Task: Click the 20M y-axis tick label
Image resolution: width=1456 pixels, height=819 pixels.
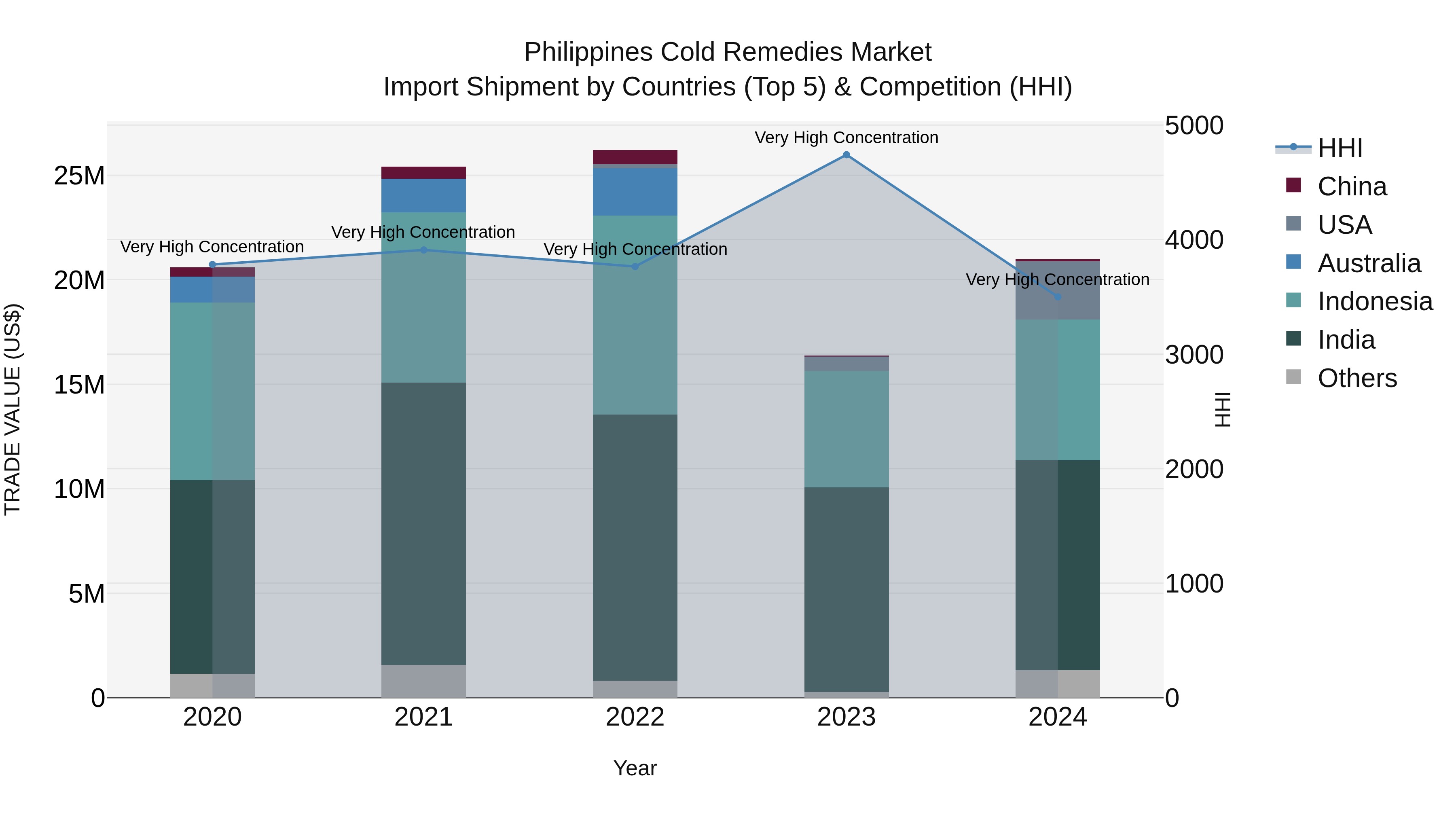Action: click(x=79, y=280)
